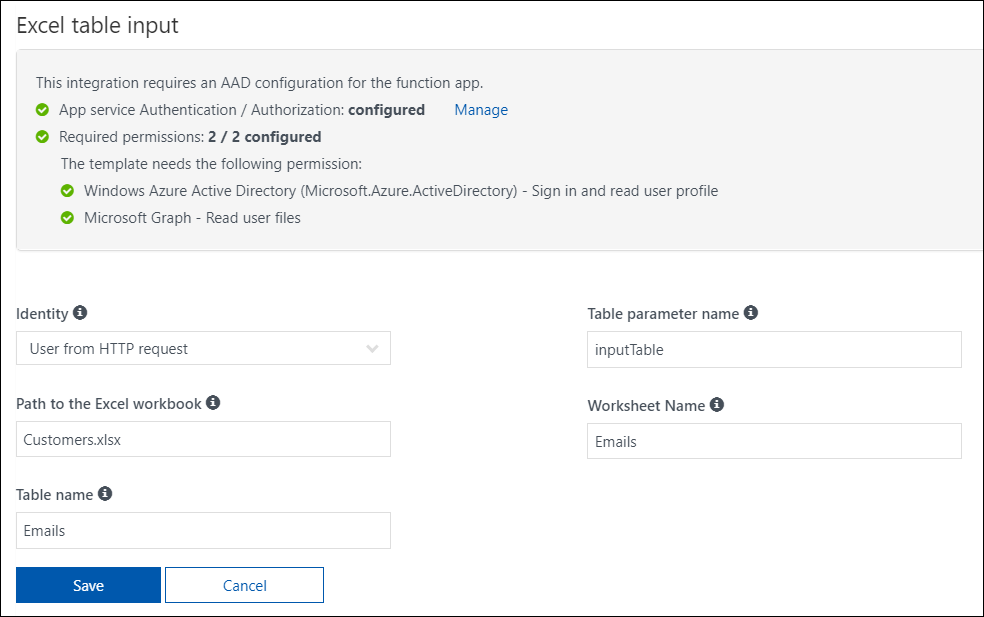Viewport: 984px width, 617px height.
Task: Click the Worksheet Name info icon
Action: click(716, 405)
